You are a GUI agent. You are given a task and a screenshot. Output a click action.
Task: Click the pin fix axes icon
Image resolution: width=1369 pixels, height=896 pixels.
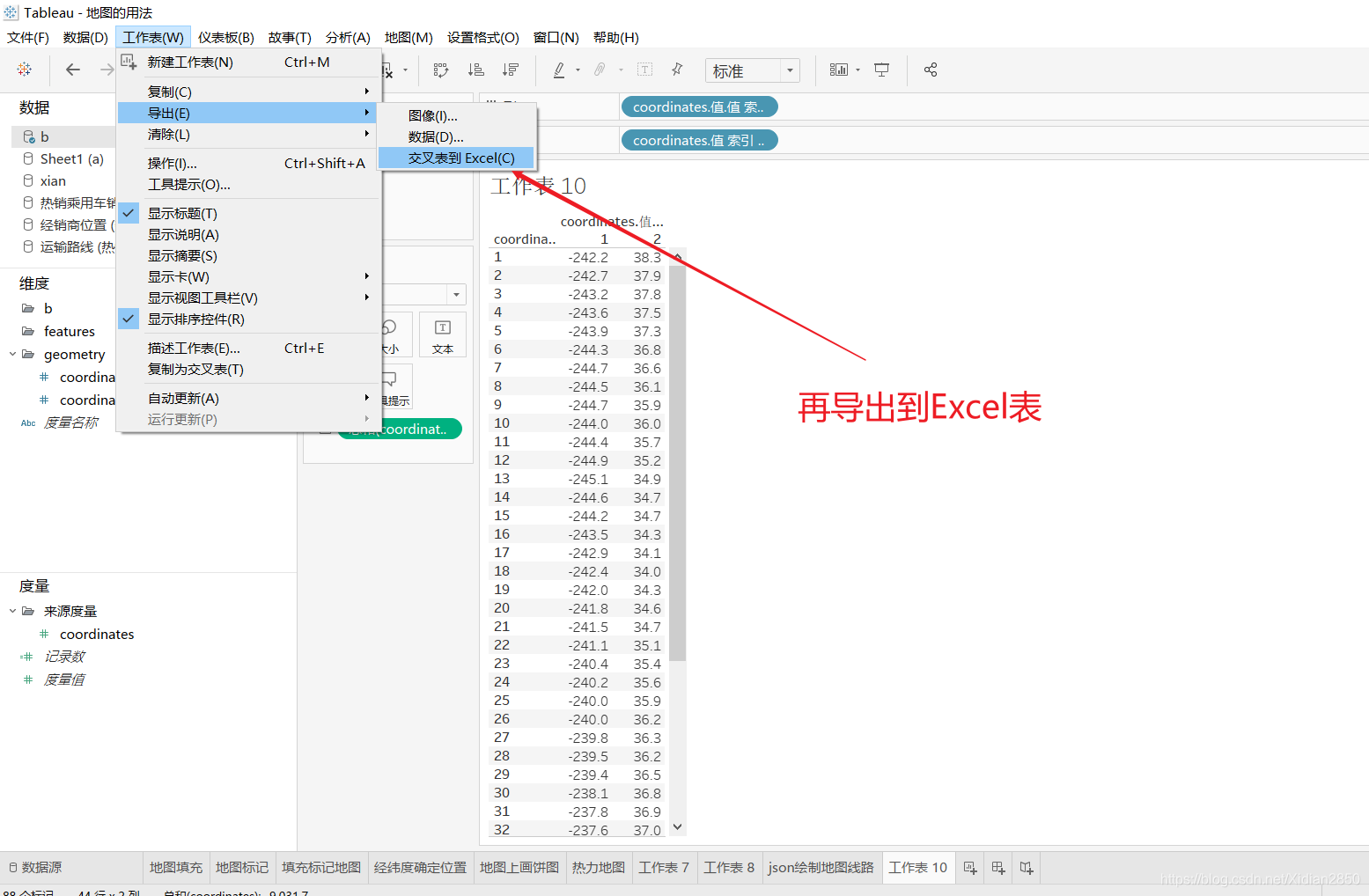[677, 70]
